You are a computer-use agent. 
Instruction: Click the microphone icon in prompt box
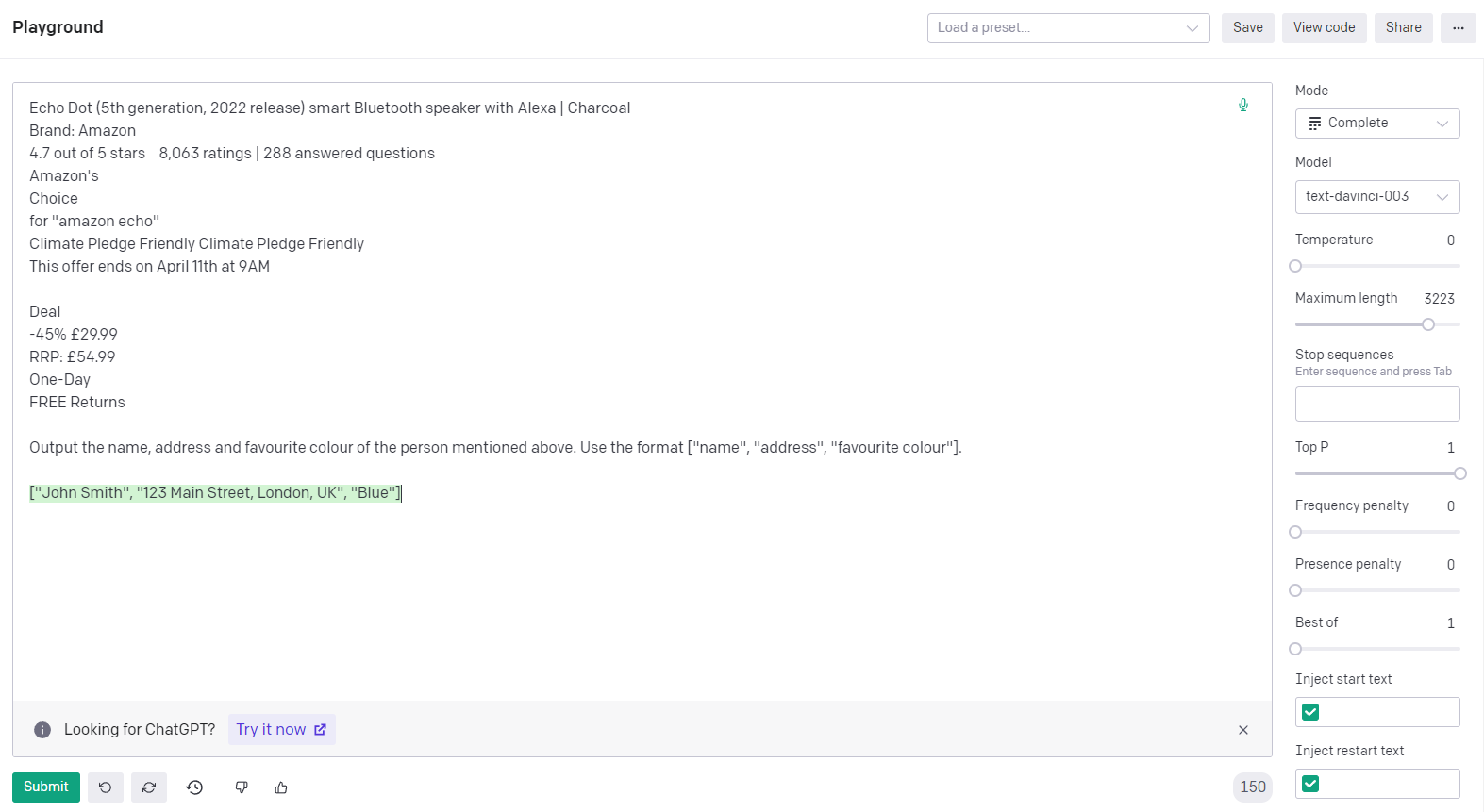[x=1243, y=105]
